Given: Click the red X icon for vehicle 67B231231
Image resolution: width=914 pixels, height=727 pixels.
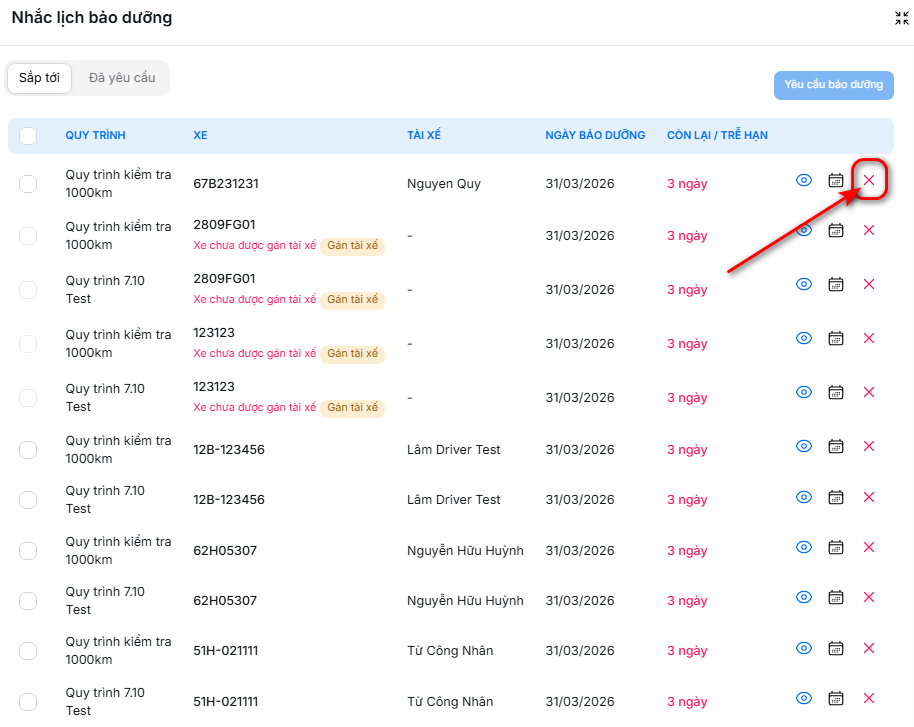Looking at the screenshot, I should point(868,181).
